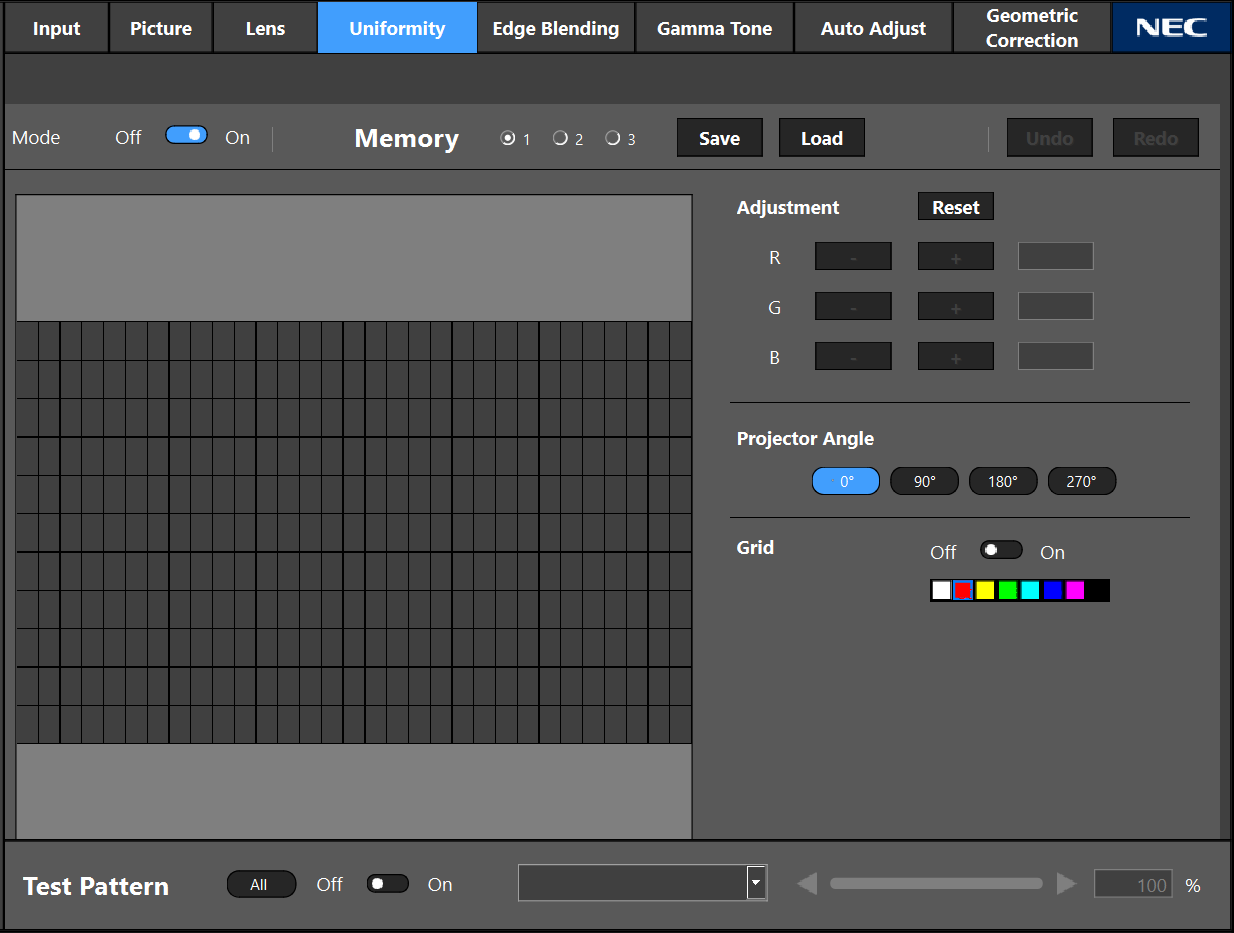This screenshot has width=1234, height=933.
Task: Toggle the Uniformity Mode switch
Action: point(186,136)
